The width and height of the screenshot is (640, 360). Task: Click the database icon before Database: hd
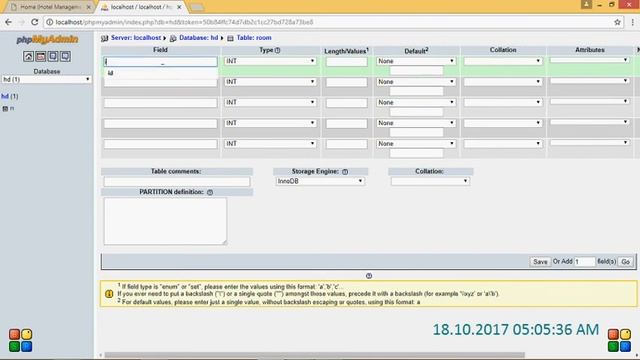coord(173,38)
